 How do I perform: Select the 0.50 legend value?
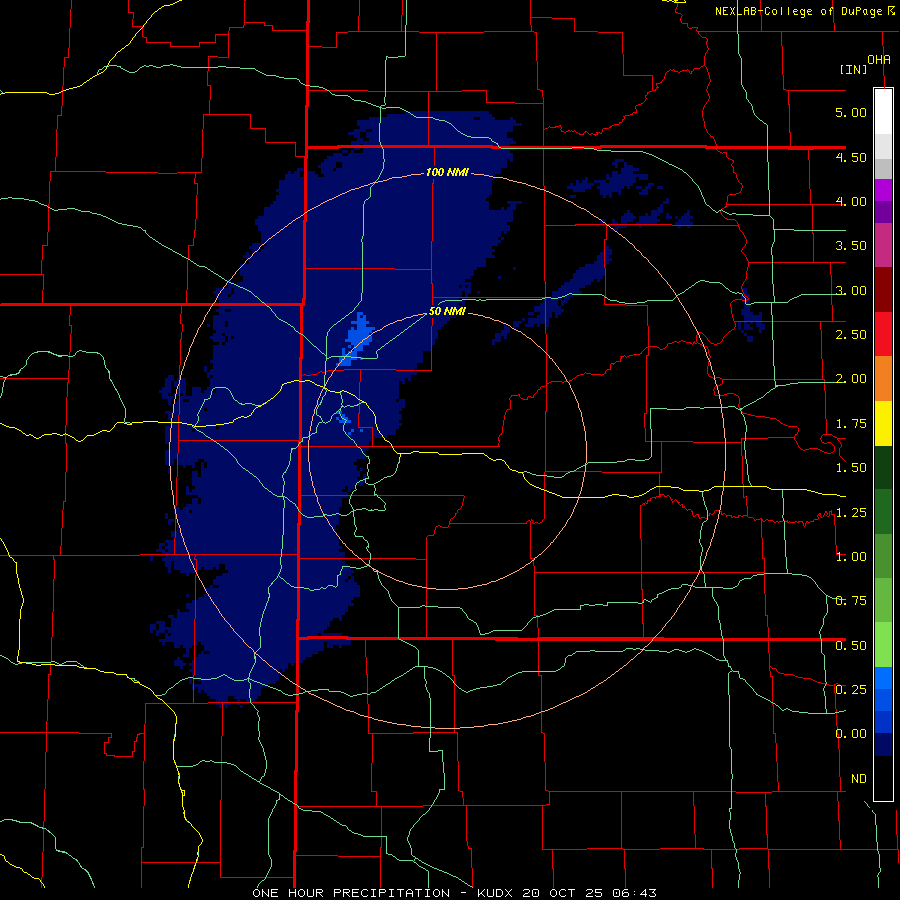(851, 646)
